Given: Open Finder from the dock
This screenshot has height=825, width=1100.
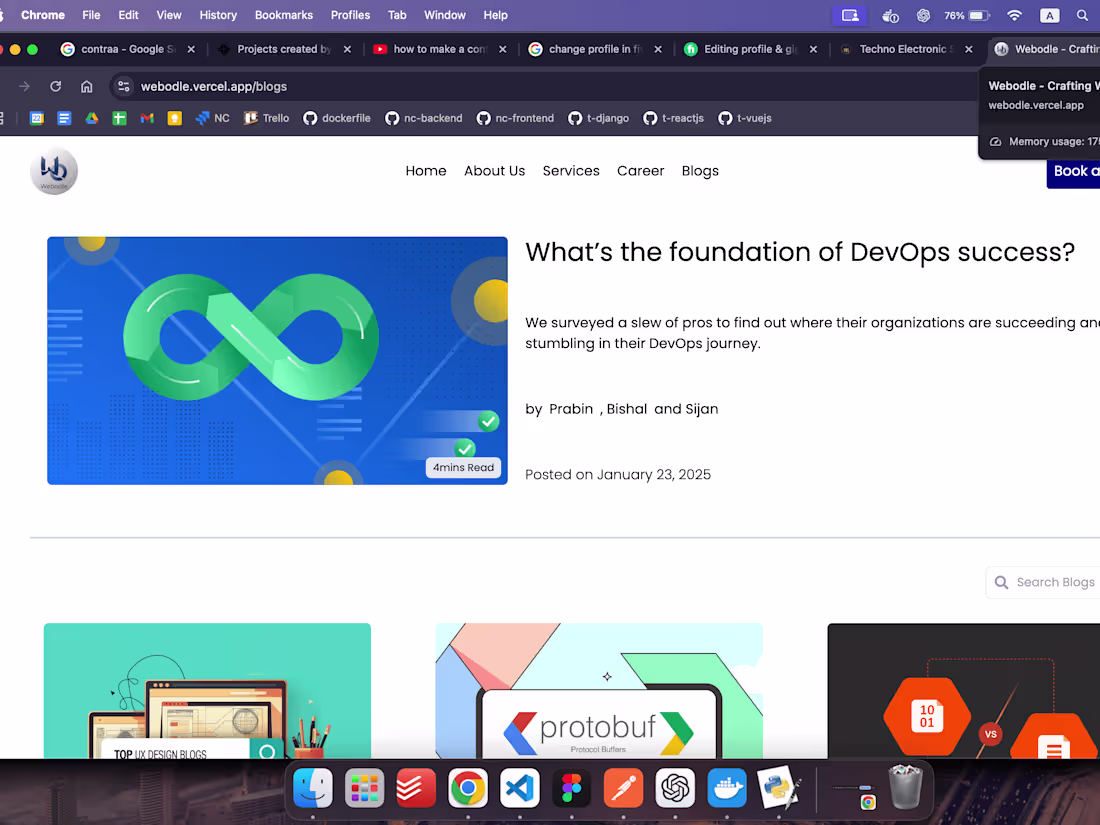Looking at the screenshot, I should click(312, 788).
